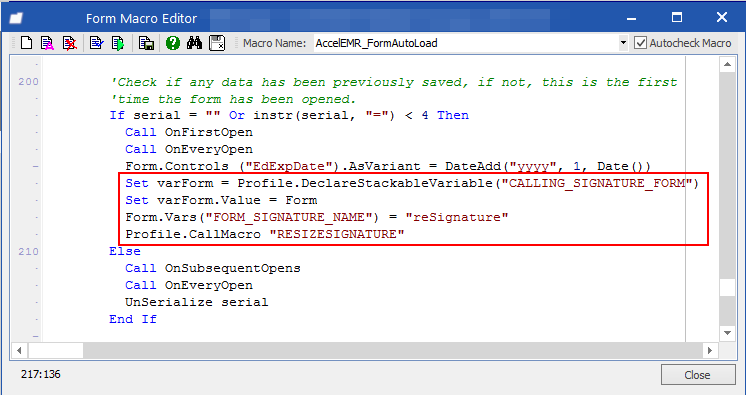Maximize the Form Macro Editor window
Screen dimensions: 746x395
tap(677, 18)
